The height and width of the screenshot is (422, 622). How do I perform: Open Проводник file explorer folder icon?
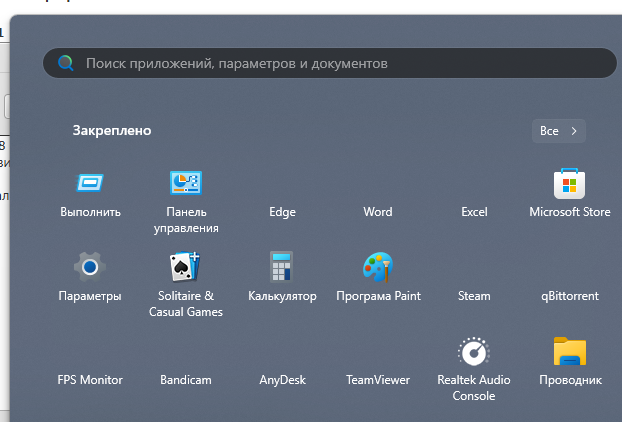pyautogui.click(x=570, y=351)
